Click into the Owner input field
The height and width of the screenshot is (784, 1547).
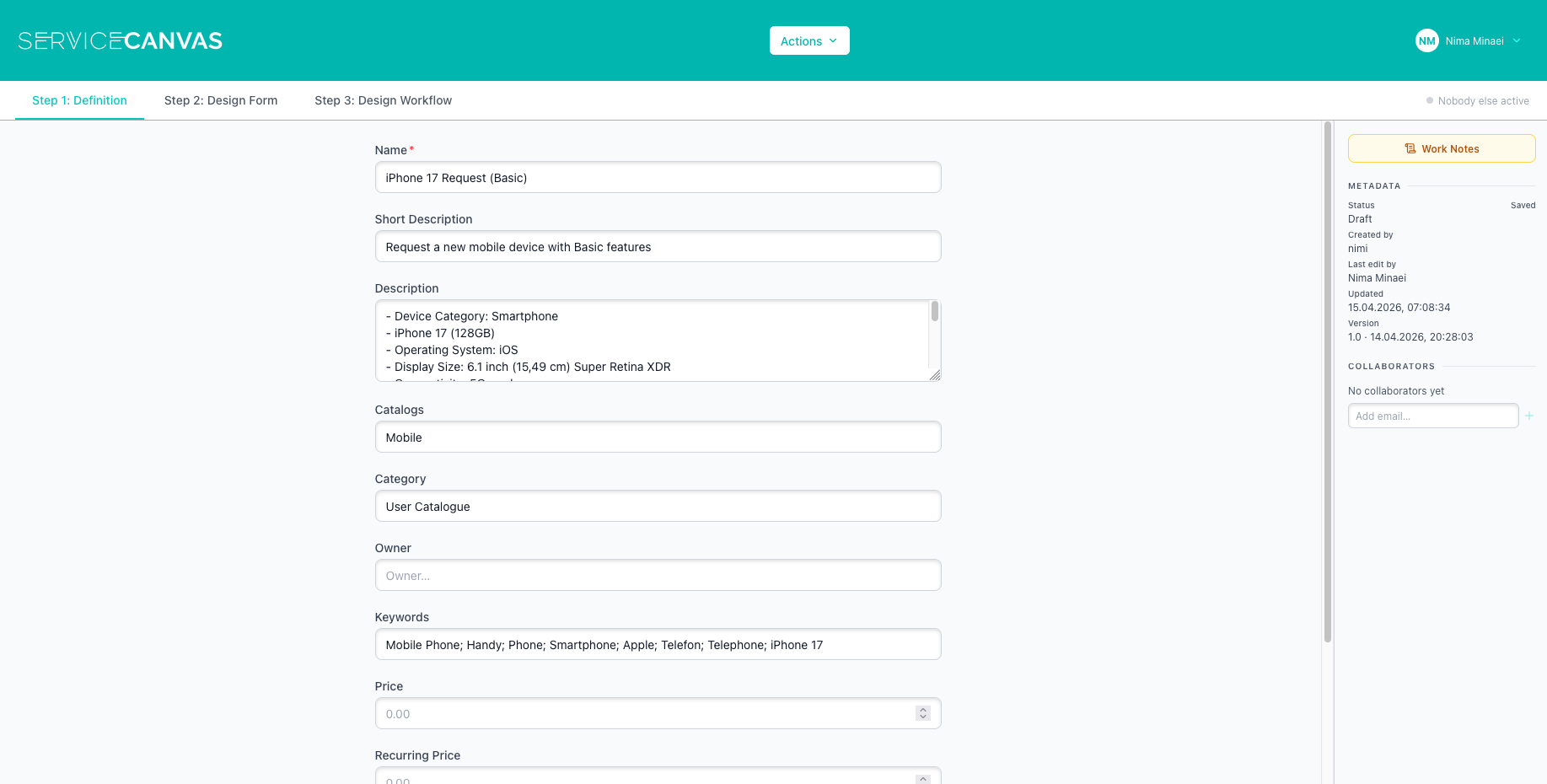pyautogui.click(x=658, y=576)
